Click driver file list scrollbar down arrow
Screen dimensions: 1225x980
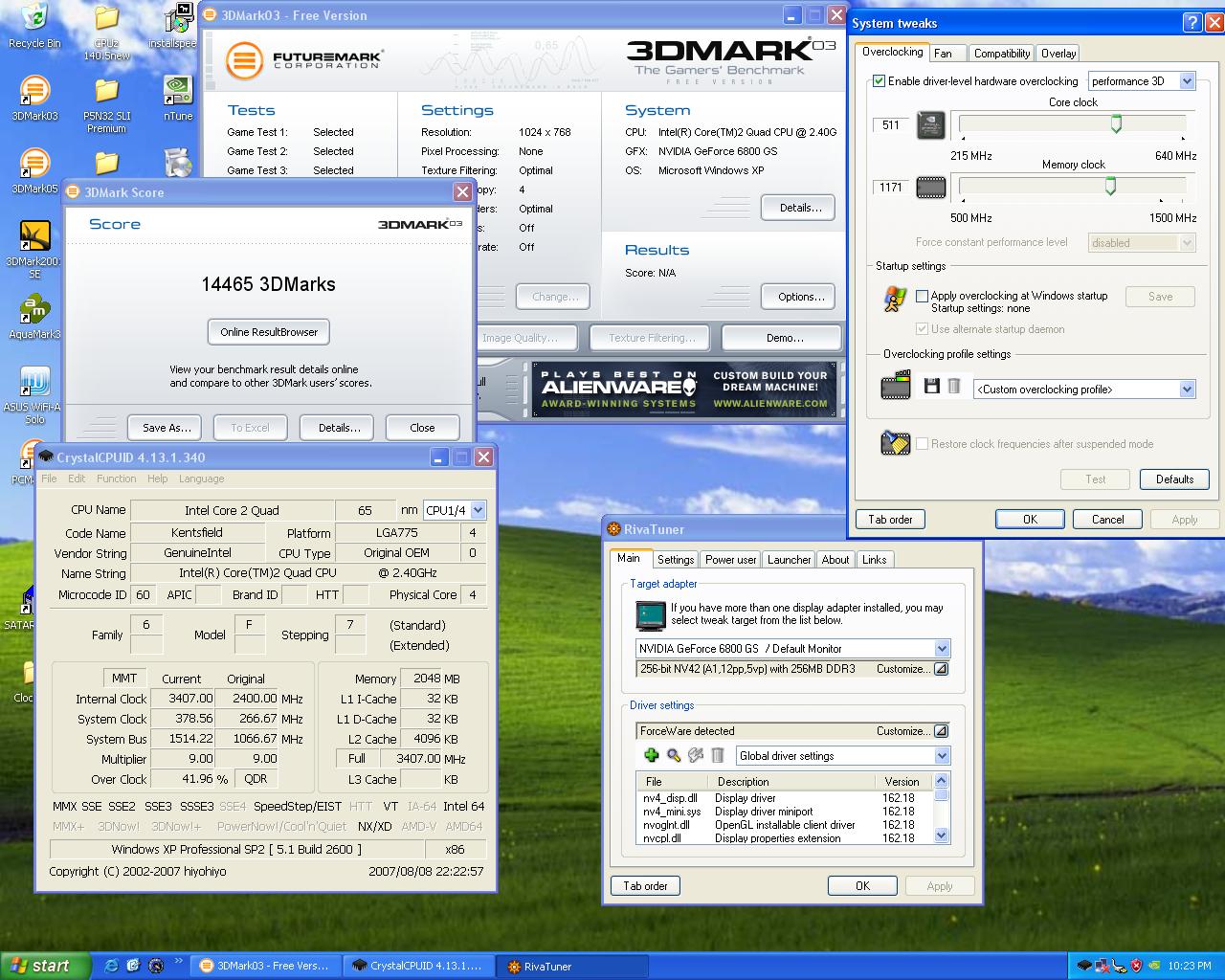(942, 835)
